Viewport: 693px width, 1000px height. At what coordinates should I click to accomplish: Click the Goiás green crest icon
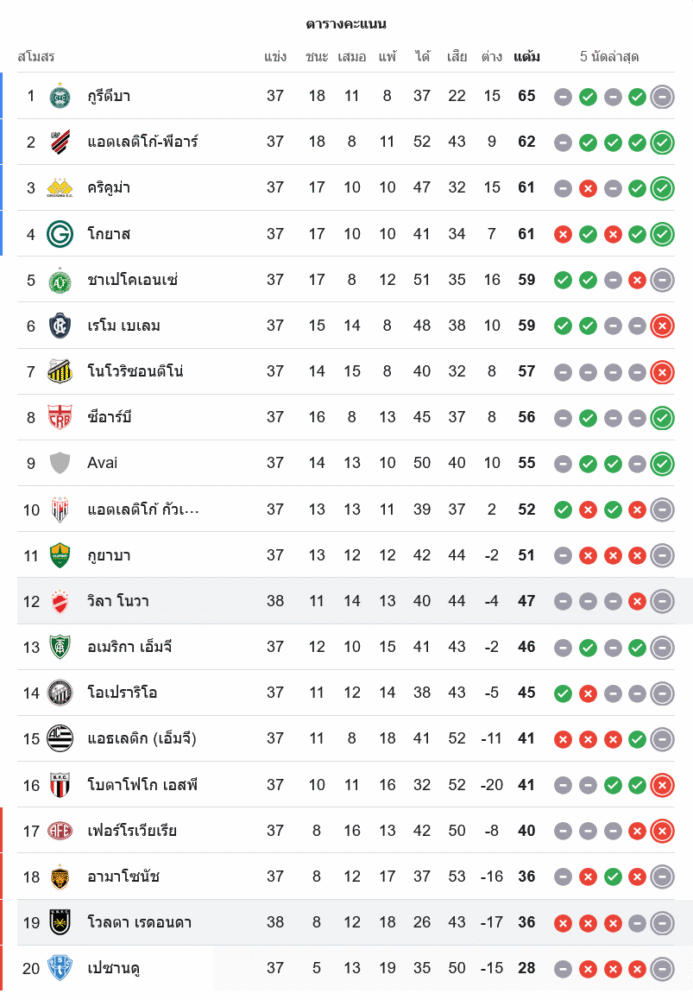(60, 234)
